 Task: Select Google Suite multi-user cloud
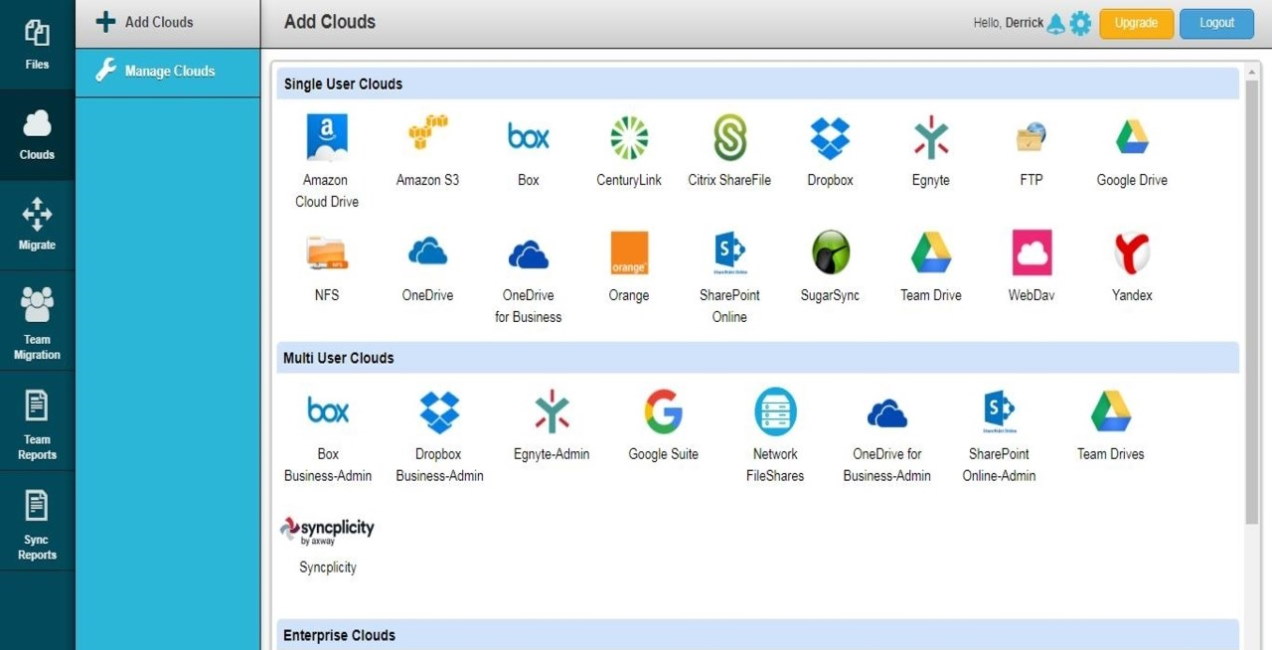pyautogui.click(x=662, y=412)
